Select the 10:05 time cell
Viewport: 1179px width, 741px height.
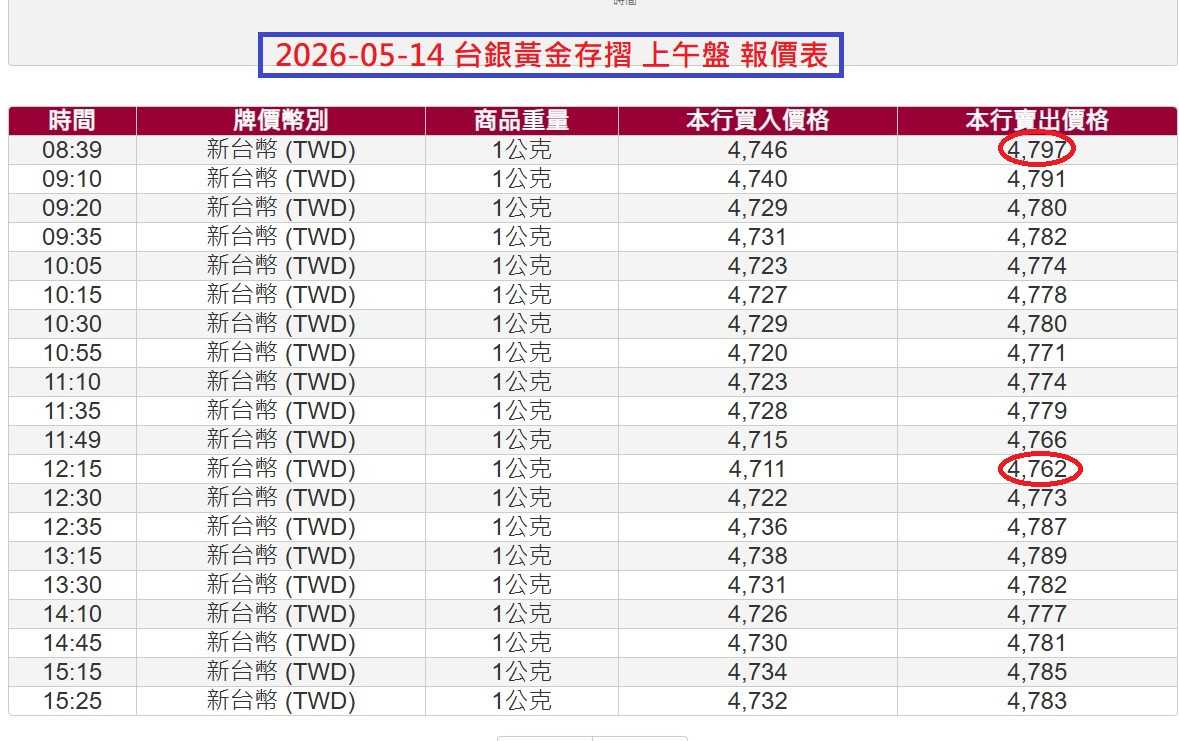click(x=72, y=266)
